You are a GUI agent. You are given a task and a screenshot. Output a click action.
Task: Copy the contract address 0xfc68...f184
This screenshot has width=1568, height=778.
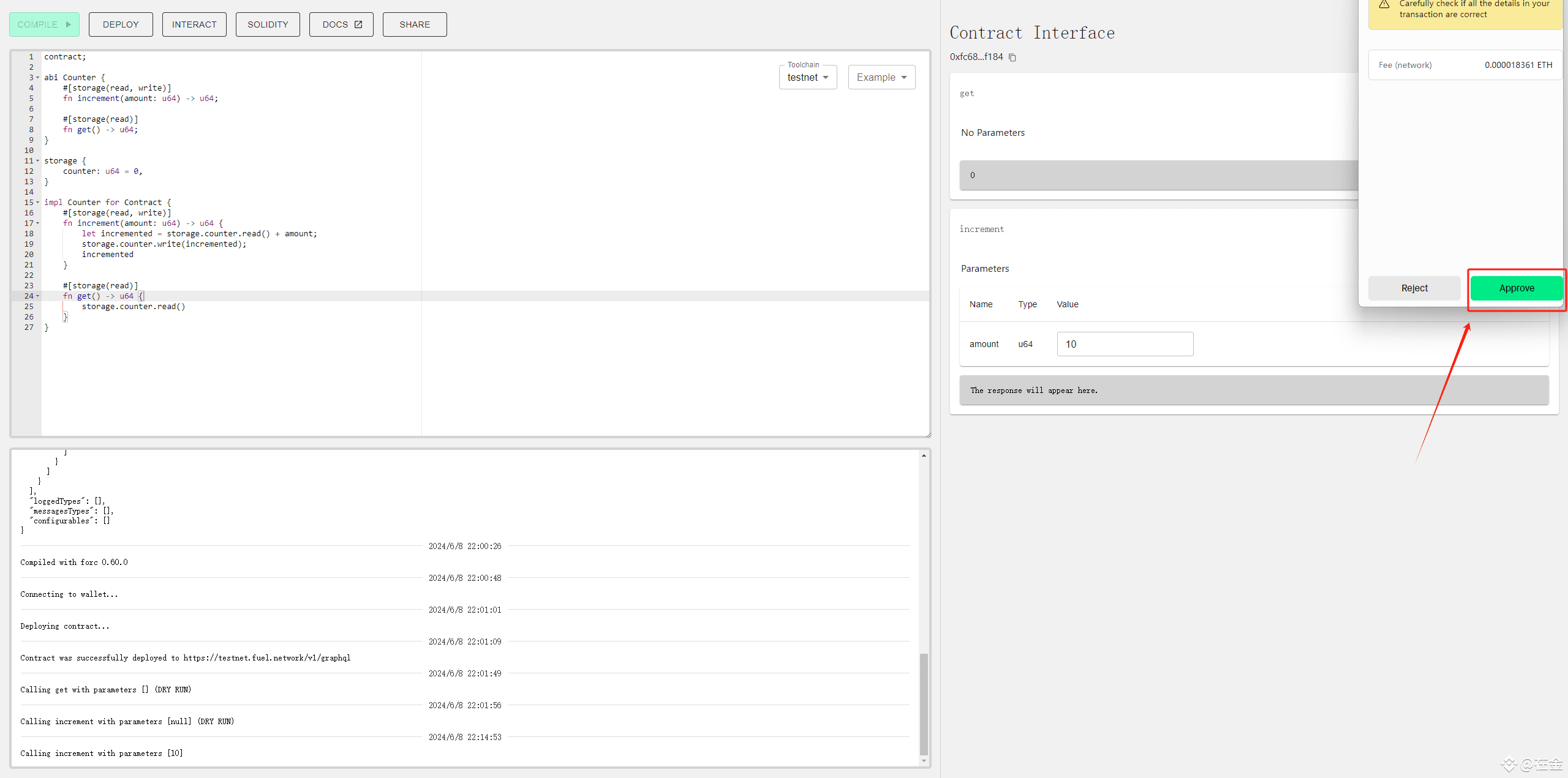1012,58
